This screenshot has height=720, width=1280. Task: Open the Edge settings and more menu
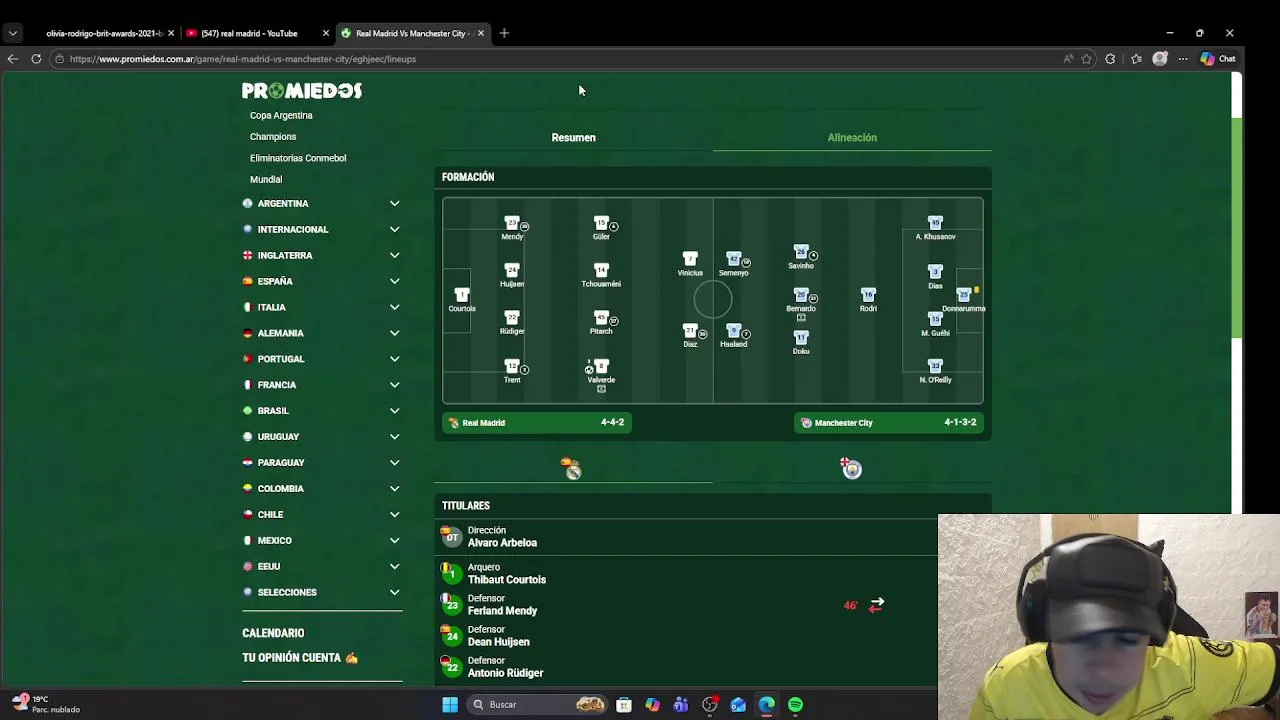point(1183,59)
